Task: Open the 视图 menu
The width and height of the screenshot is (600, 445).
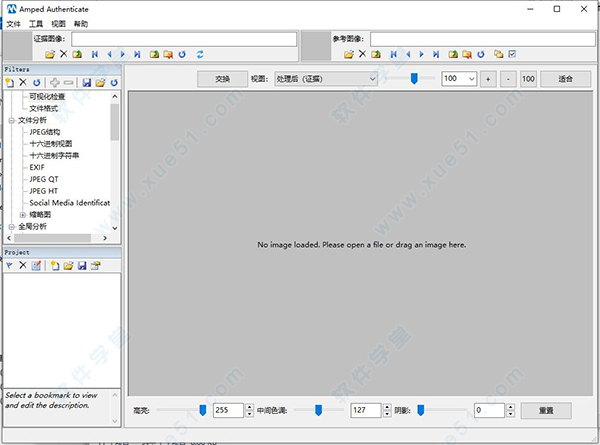Action: point(58,24)
